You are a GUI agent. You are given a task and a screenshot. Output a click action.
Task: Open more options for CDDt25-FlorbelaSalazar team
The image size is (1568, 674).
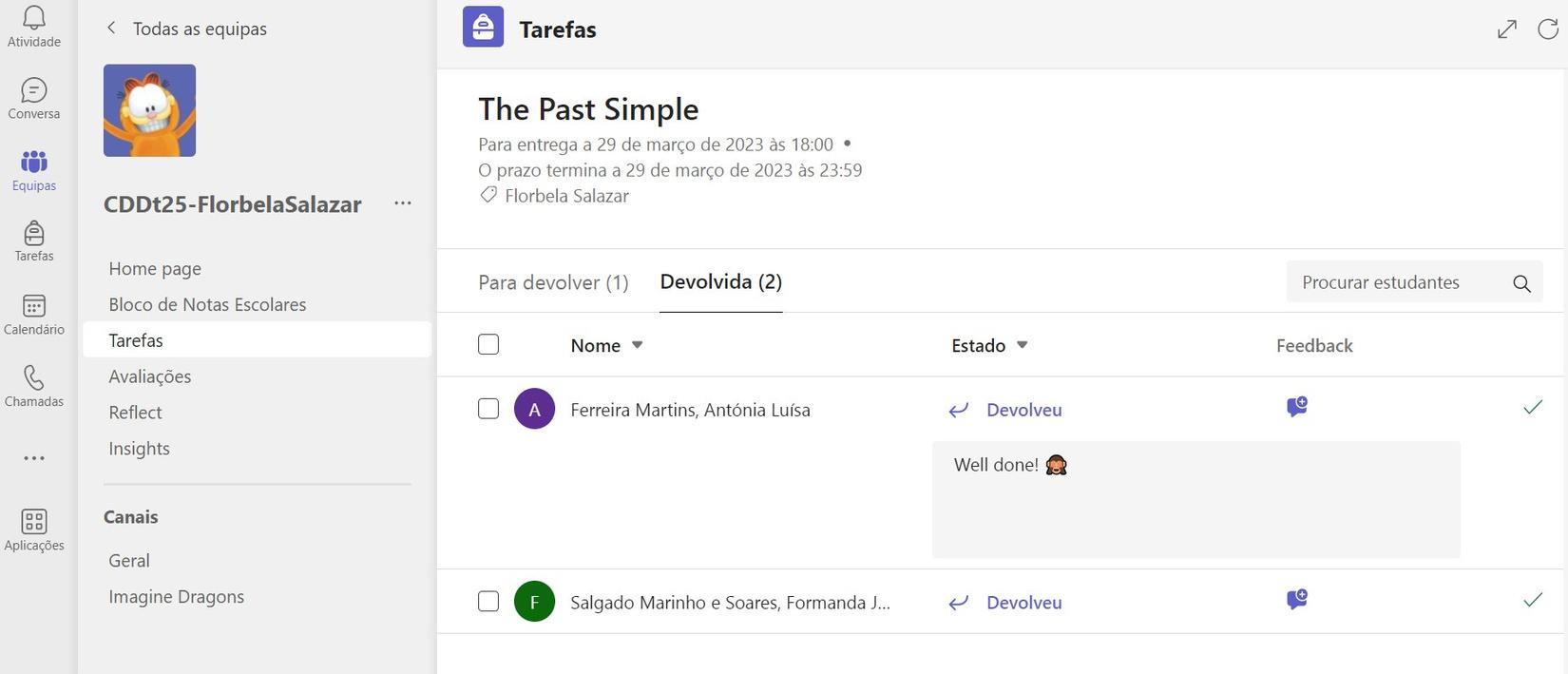(x=403, y=203)
